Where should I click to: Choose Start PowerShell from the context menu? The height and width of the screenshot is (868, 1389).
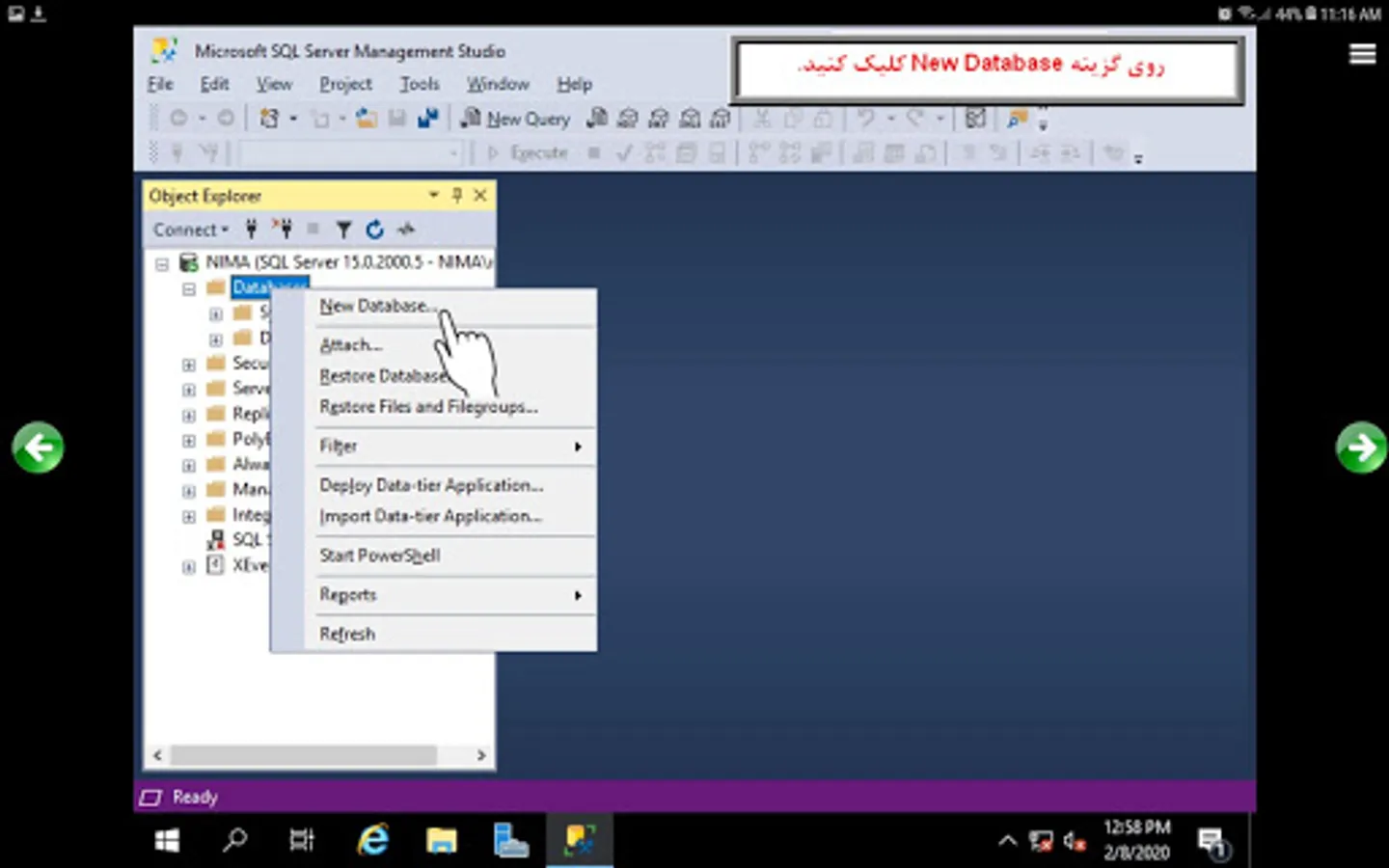tap(450, 556)
